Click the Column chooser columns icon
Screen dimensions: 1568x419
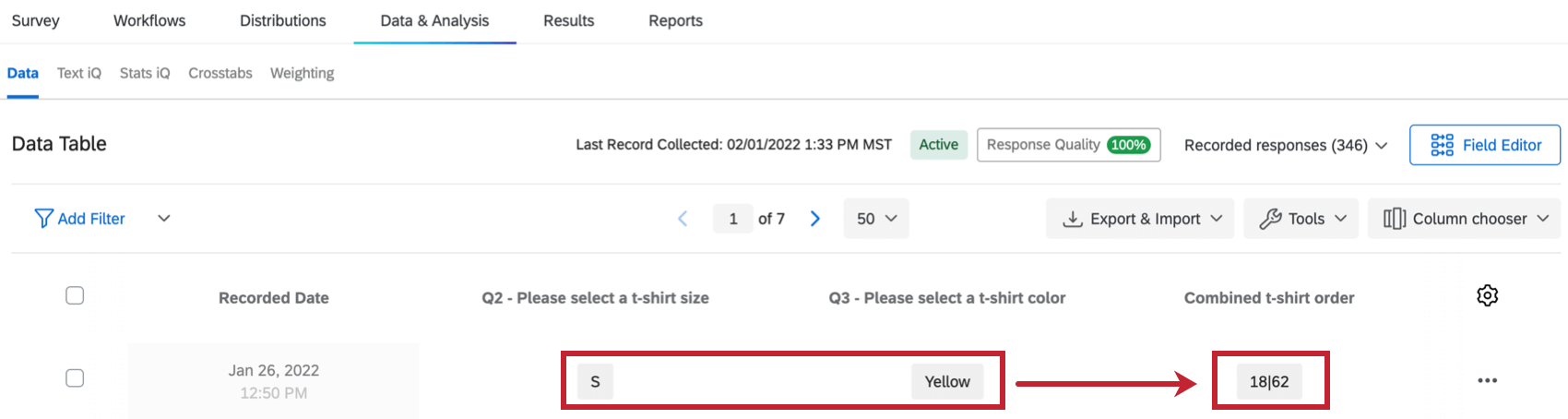click(x=1394, y=219)
